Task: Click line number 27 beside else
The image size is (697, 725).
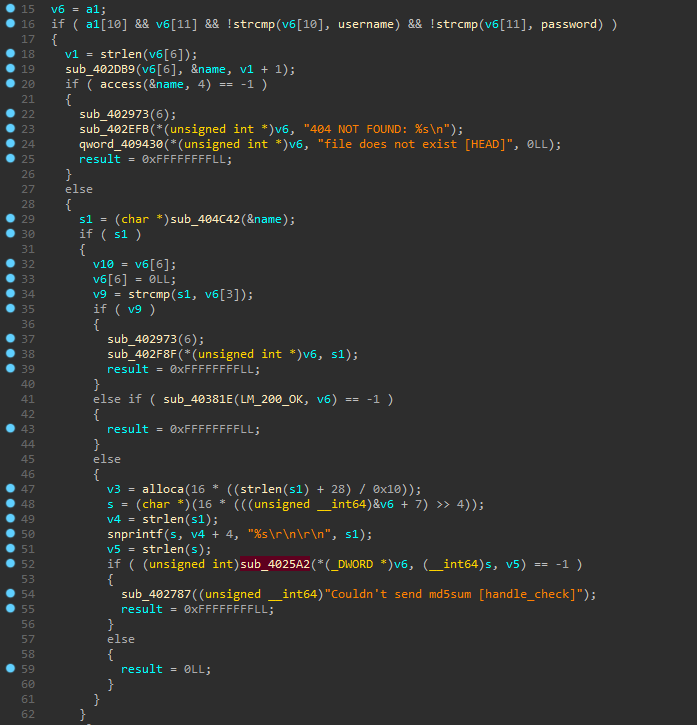Action: pyautogui.click(x=28, y=189)
